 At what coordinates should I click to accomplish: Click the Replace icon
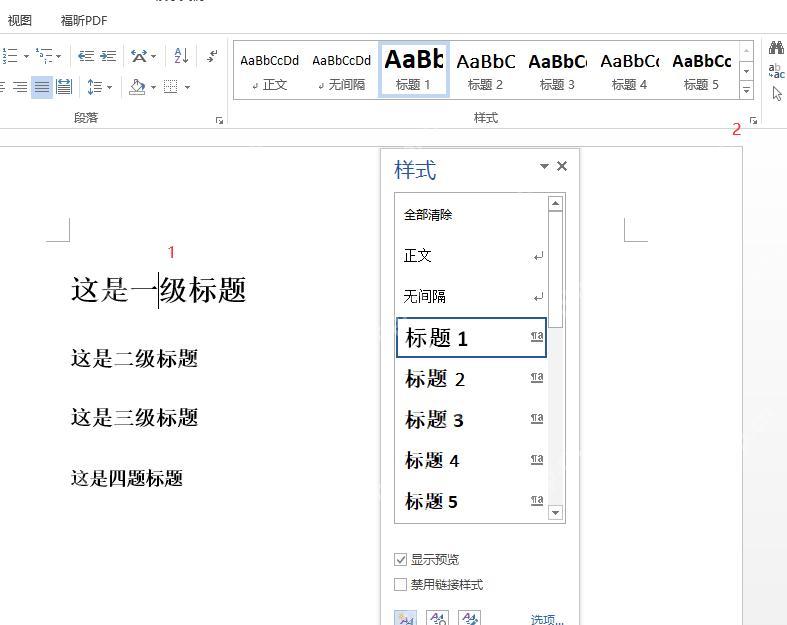[x=776, y=71]
